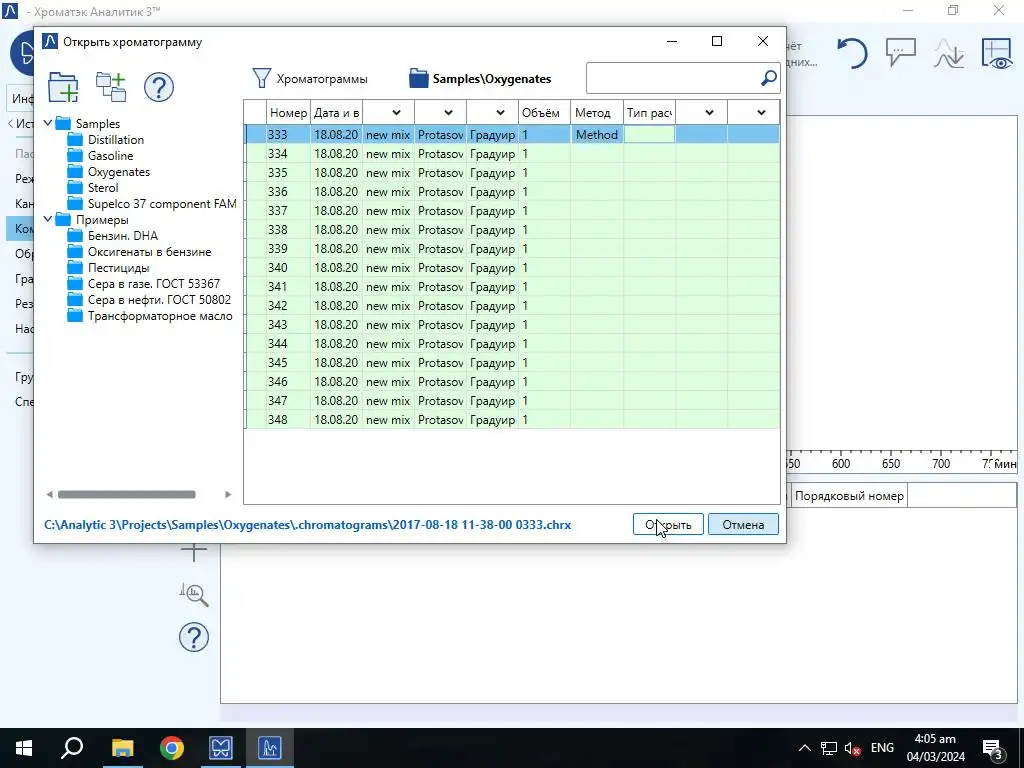Click the muted volume tray icon

coord(852,748)
